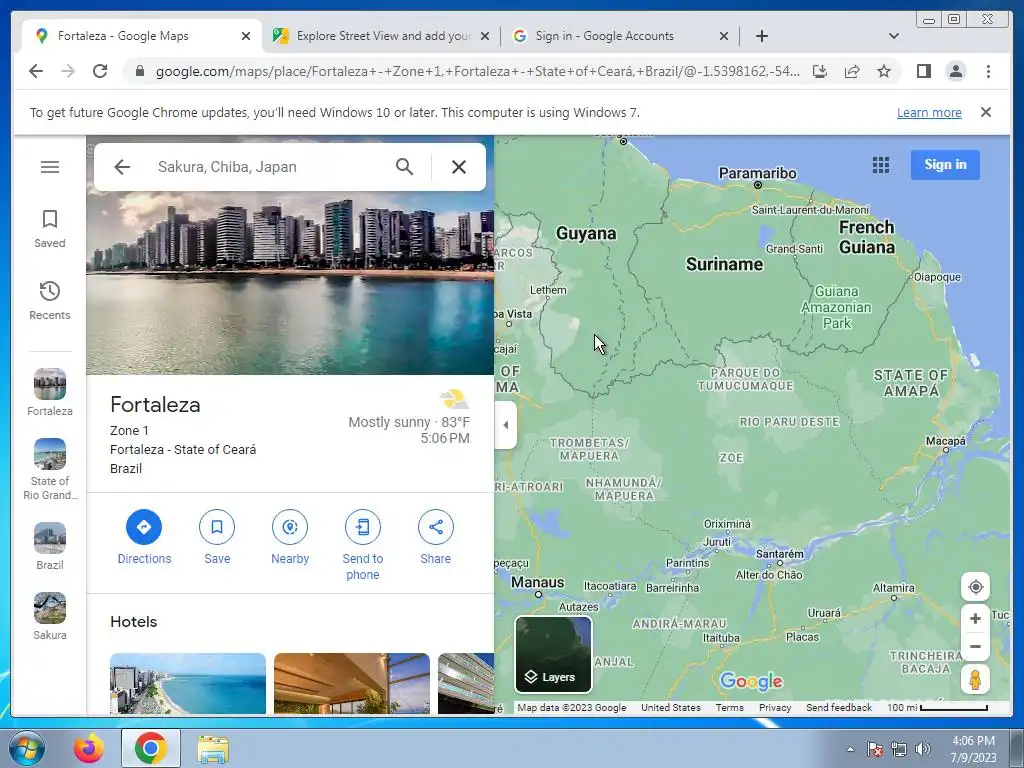Click the share page icon
The image size is (1024, 768).
click(x=852, y=71)
